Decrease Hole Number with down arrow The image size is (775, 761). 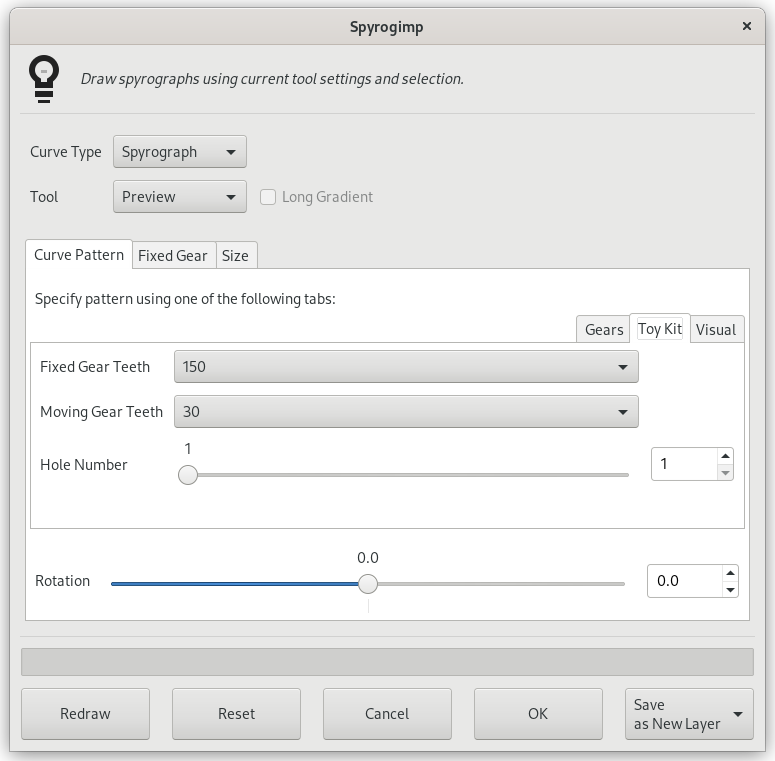coord(725,472)
